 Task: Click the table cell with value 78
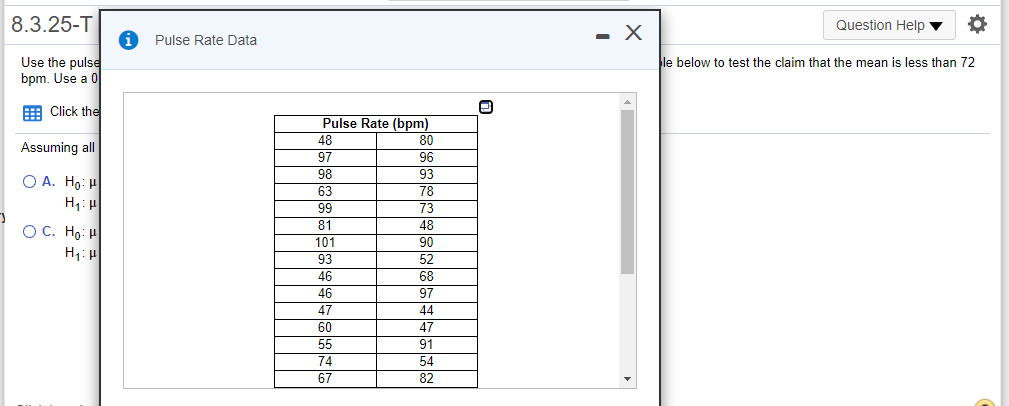click(427, 191)
